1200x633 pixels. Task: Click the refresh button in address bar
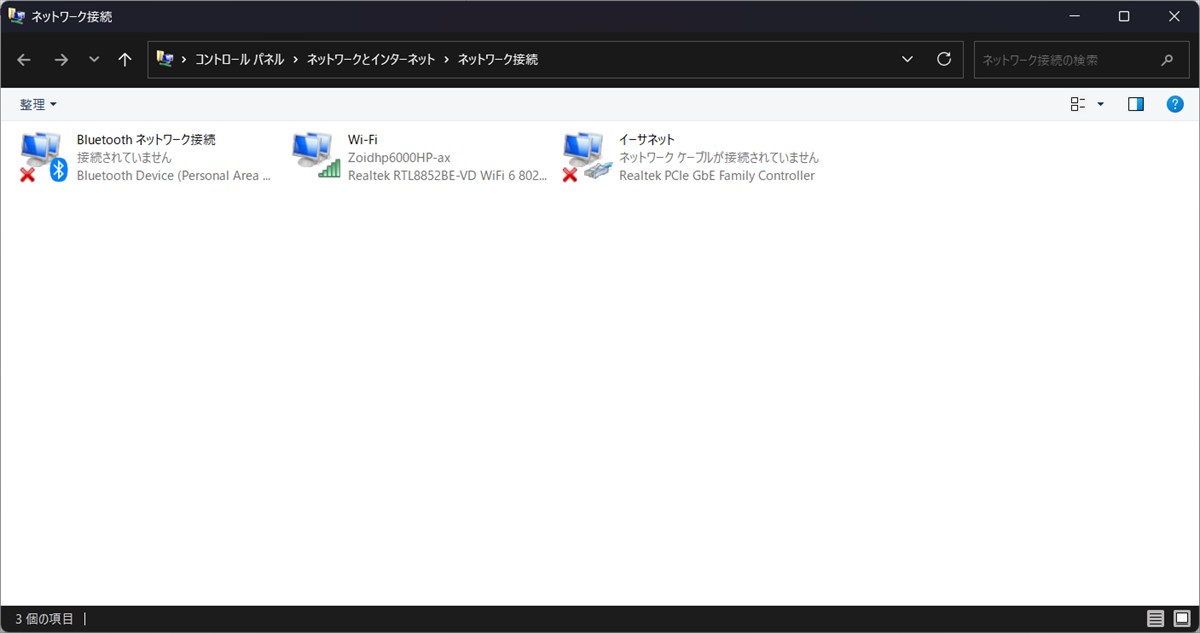coord(943,59)
